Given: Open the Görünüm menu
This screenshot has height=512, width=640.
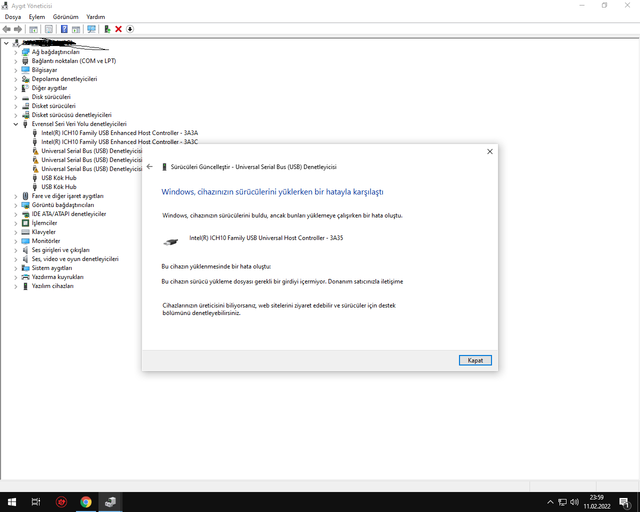Looking at the screenshot, I should pos(65,17).
